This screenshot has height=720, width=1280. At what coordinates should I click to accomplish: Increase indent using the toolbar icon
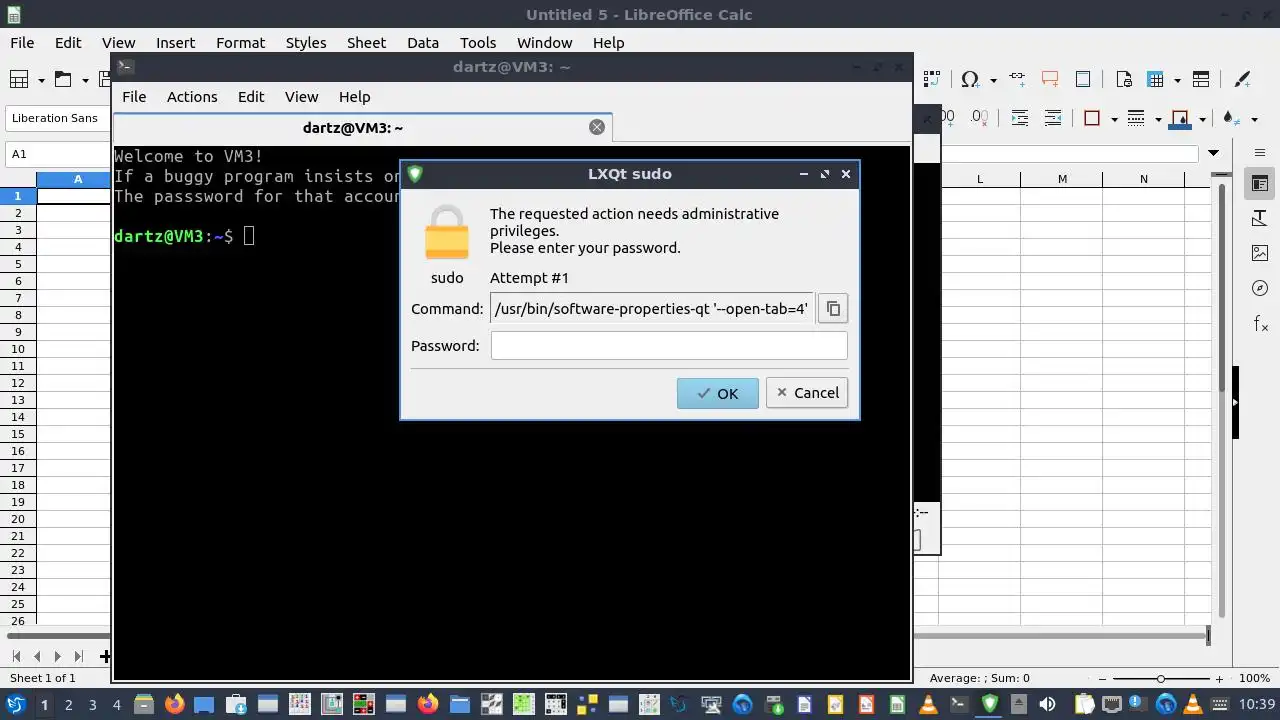point(1020,118)
